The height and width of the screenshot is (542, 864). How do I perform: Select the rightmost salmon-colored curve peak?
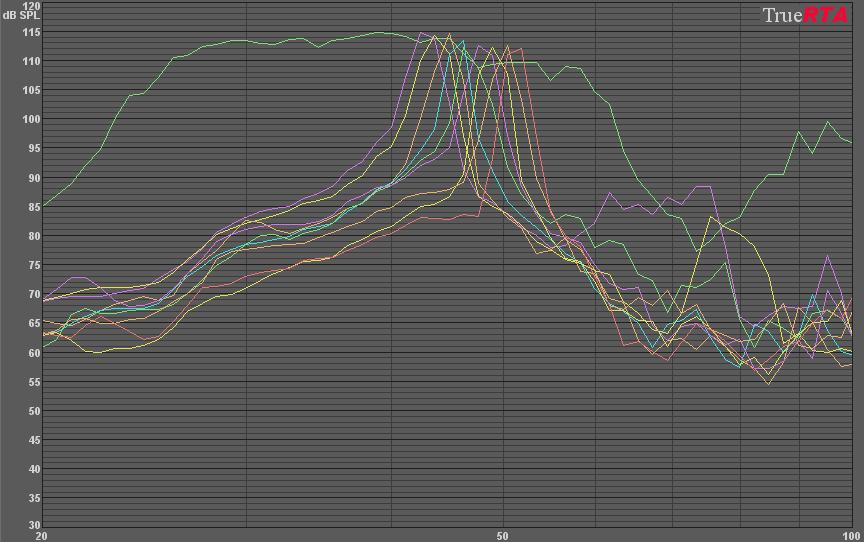[x=520, y=48]
